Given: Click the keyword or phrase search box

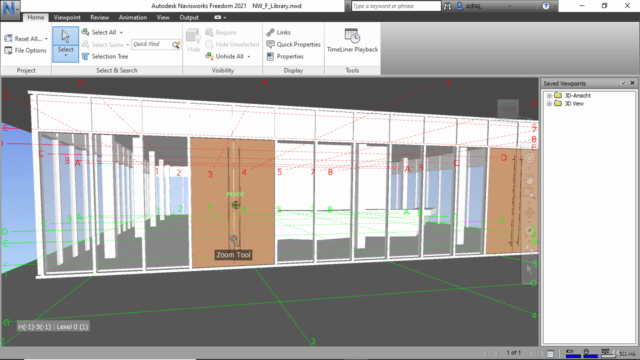Looking at the screenshot, I should 396,6.
